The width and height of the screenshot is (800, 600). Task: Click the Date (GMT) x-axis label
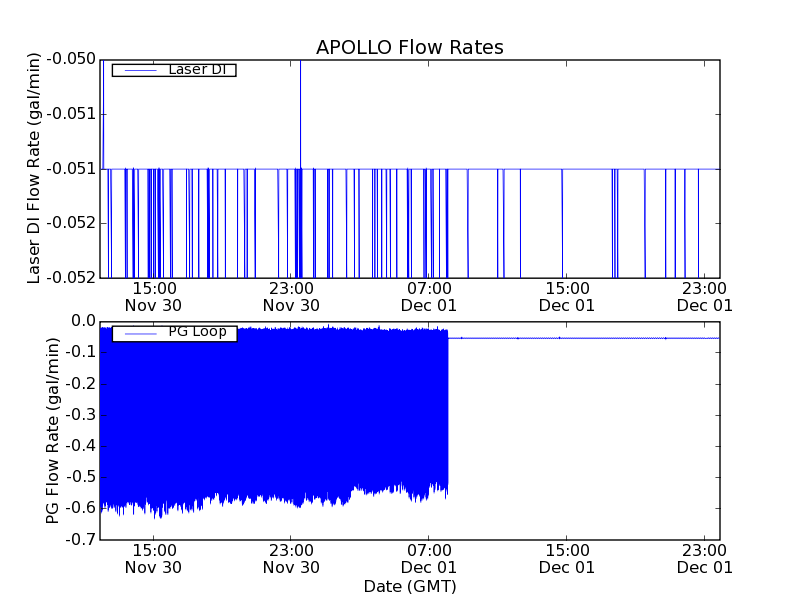click(x=409, y=586)
